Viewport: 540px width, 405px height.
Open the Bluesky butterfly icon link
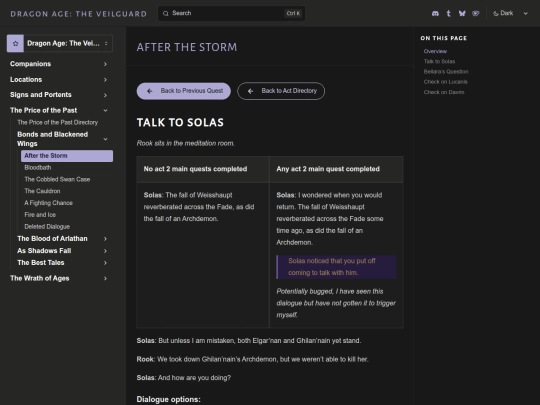coord(462,13)
